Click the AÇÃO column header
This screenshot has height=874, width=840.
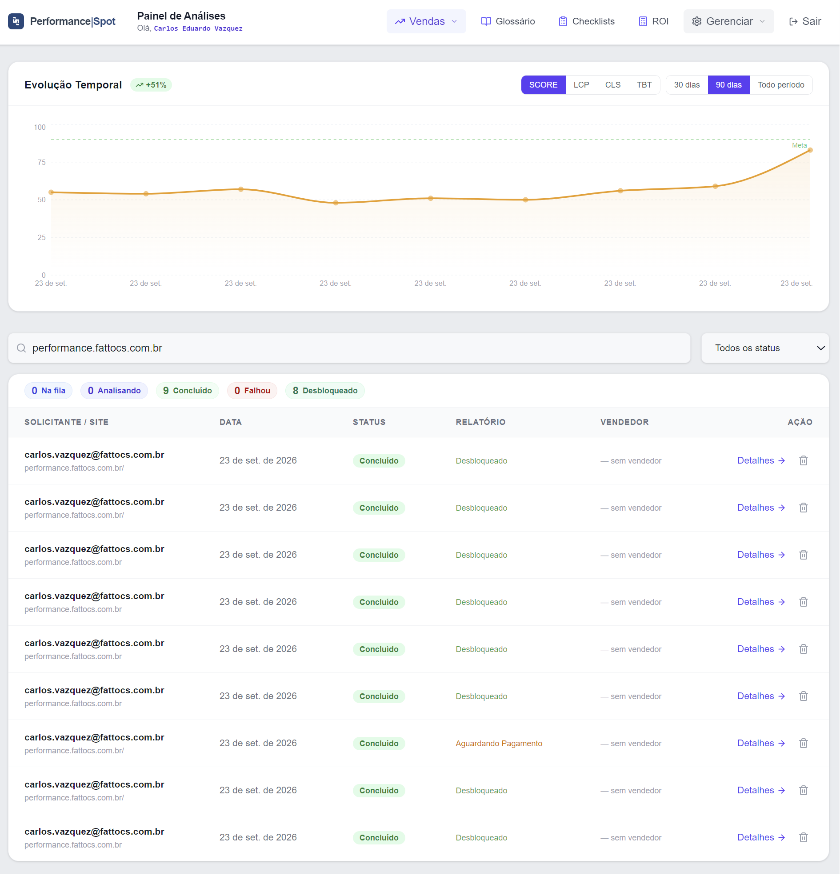click(x=800, y=422)
